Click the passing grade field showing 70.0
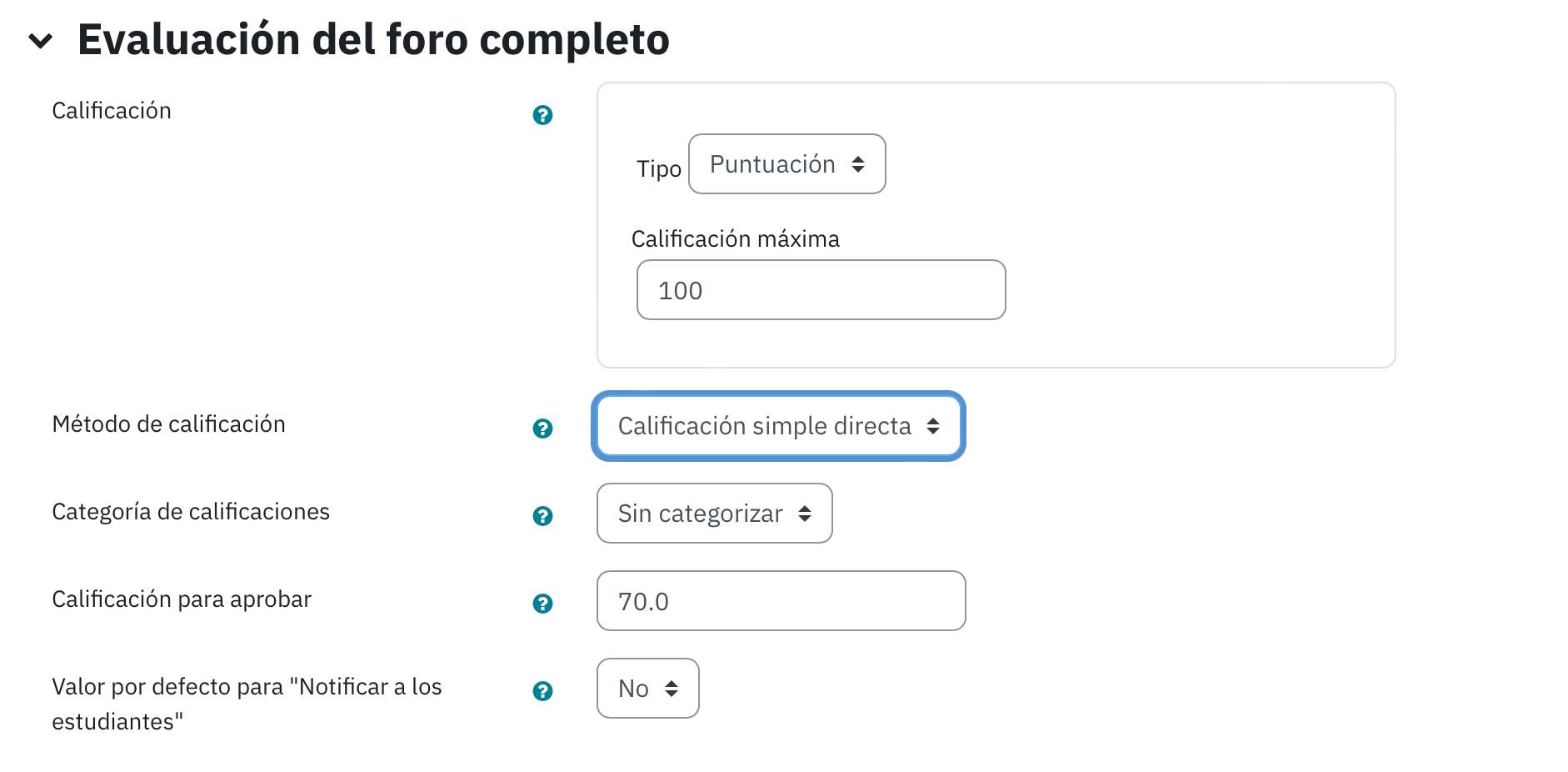 click(781, 601)
